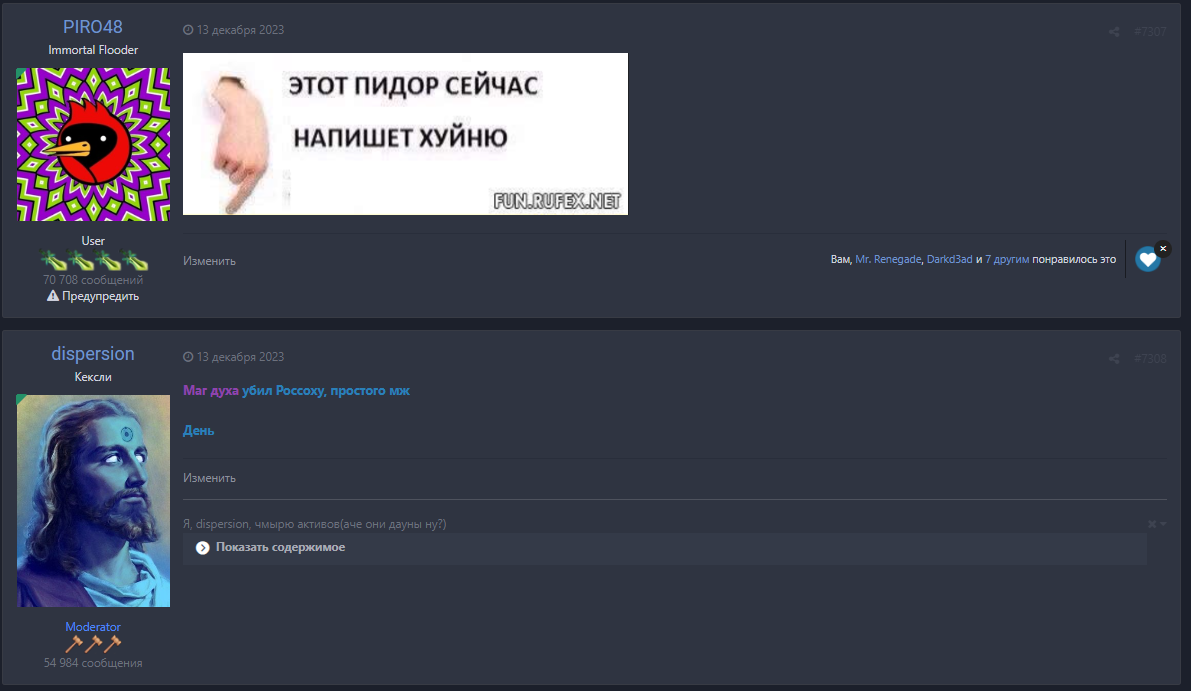The width and height of the screenshot is (1191, 691).
Task: Click the share icon on post #7308
Action: 1114,357
